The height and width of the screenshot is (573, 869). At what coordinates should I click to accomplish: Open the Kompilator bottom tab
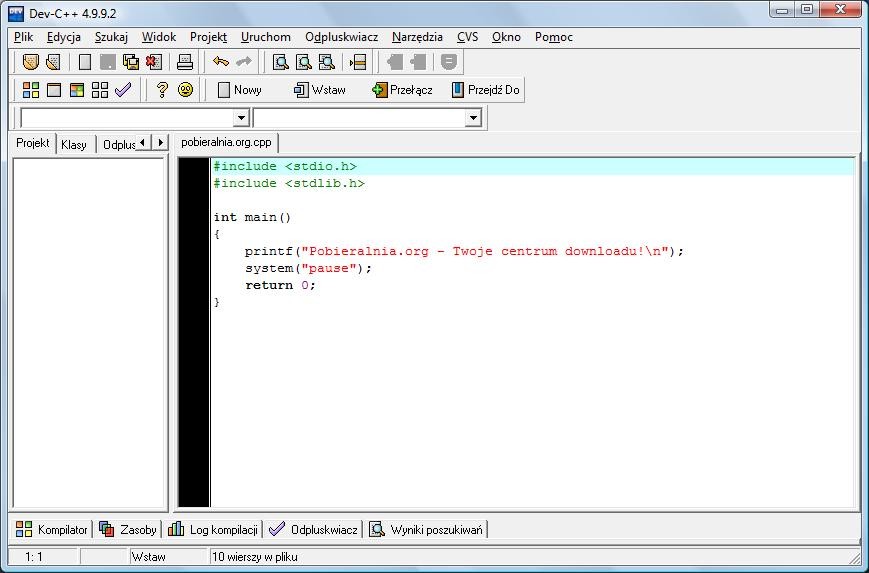[51, 529]
